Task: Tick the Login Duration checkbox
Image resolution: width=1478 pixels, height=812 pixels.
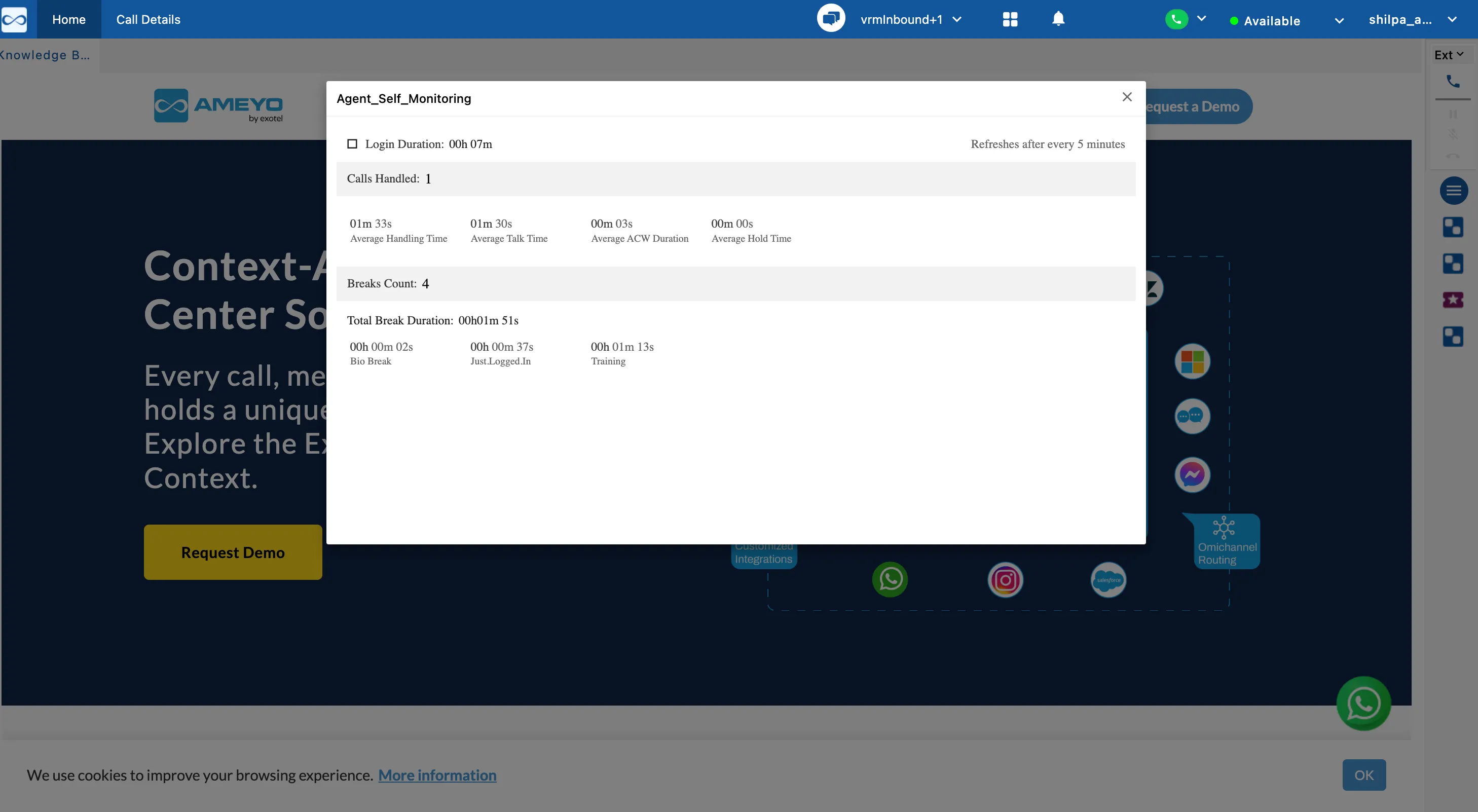Action: (x=352, y=144)
